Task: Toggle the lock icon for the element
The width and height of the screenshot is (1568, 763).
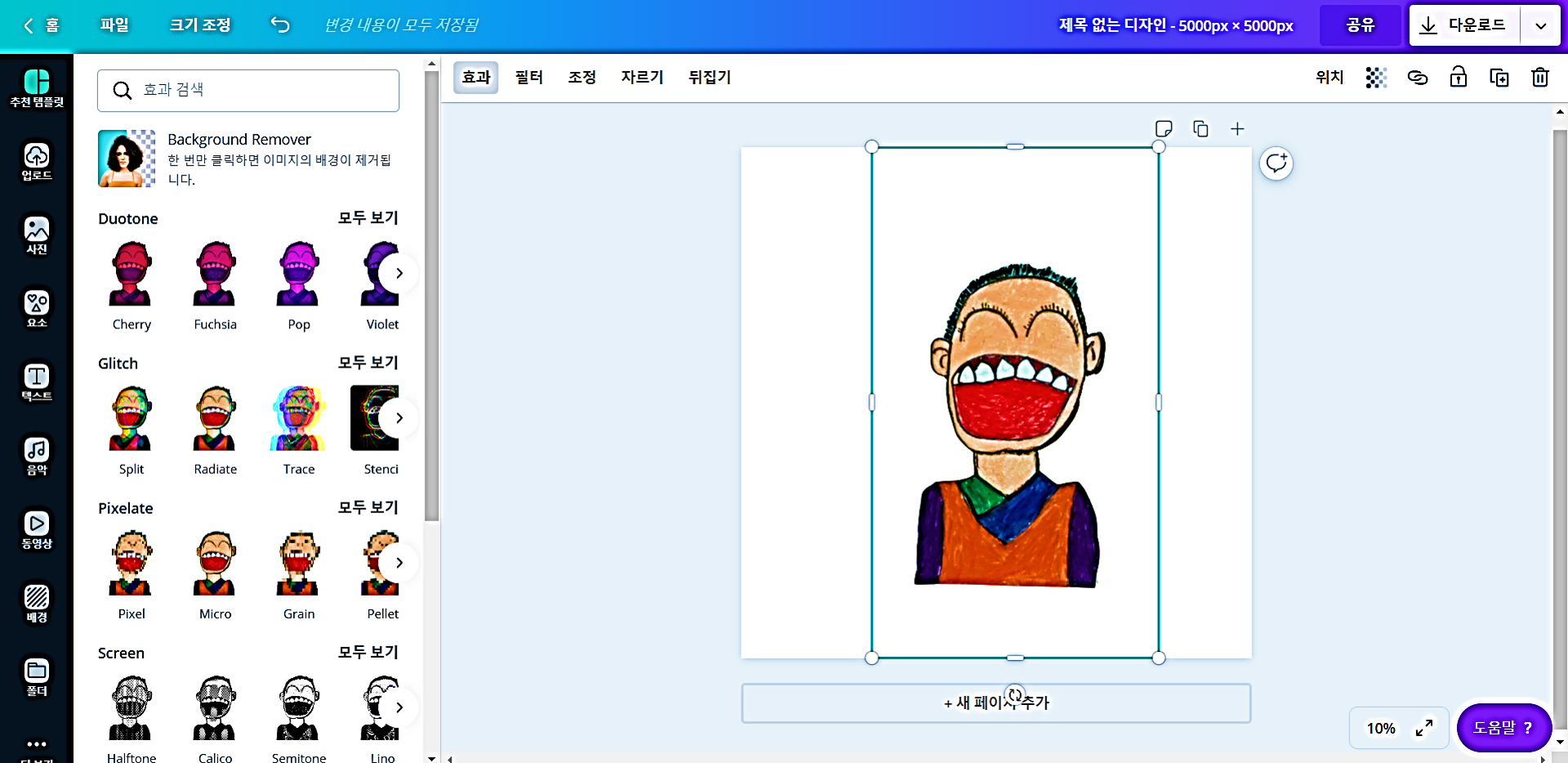Action: 1459,77
